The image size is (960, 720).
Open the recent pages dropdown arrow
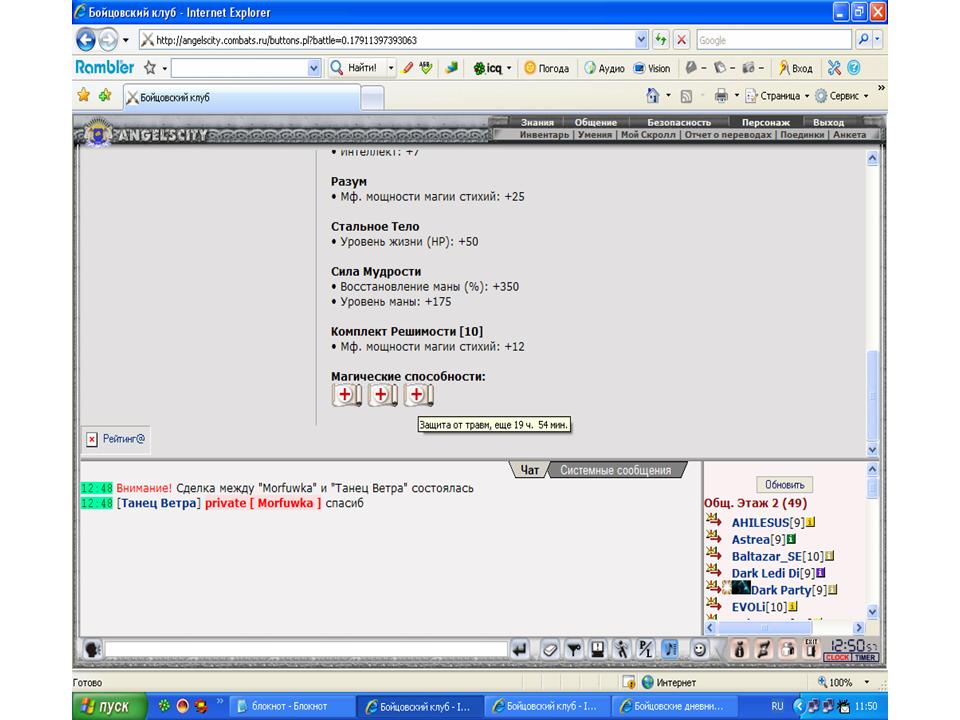(x=126, y=40)
